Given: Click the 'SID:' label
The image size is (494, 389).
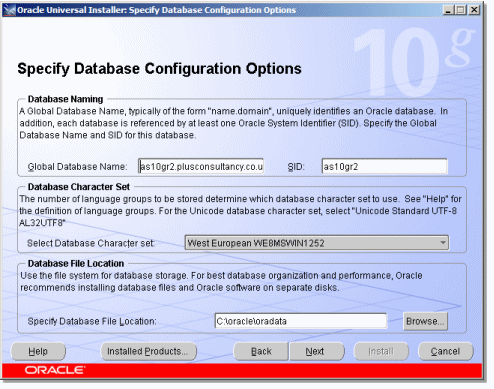Looking at the screenshot, I should pyautogui.click(x=296, y=166).
